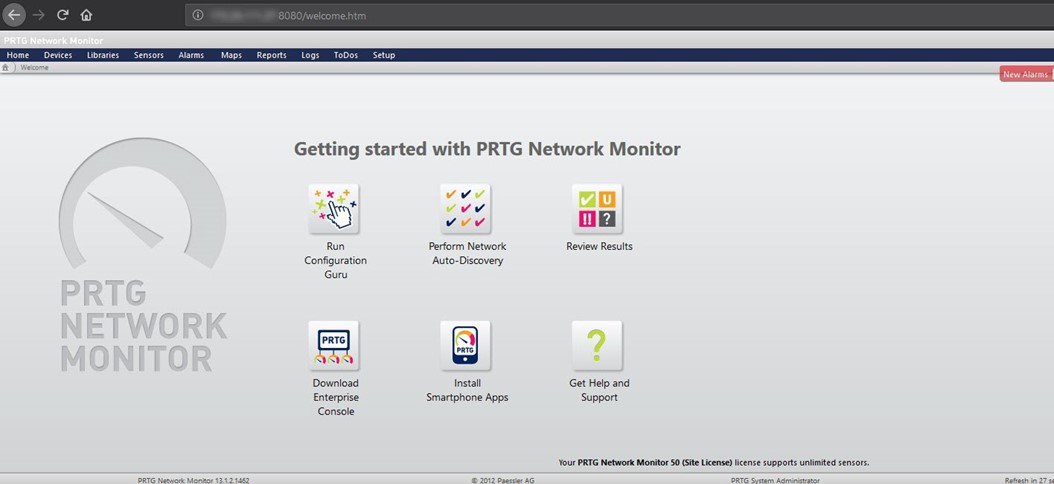Click the browser forward arrow

[x=39, y=15]
